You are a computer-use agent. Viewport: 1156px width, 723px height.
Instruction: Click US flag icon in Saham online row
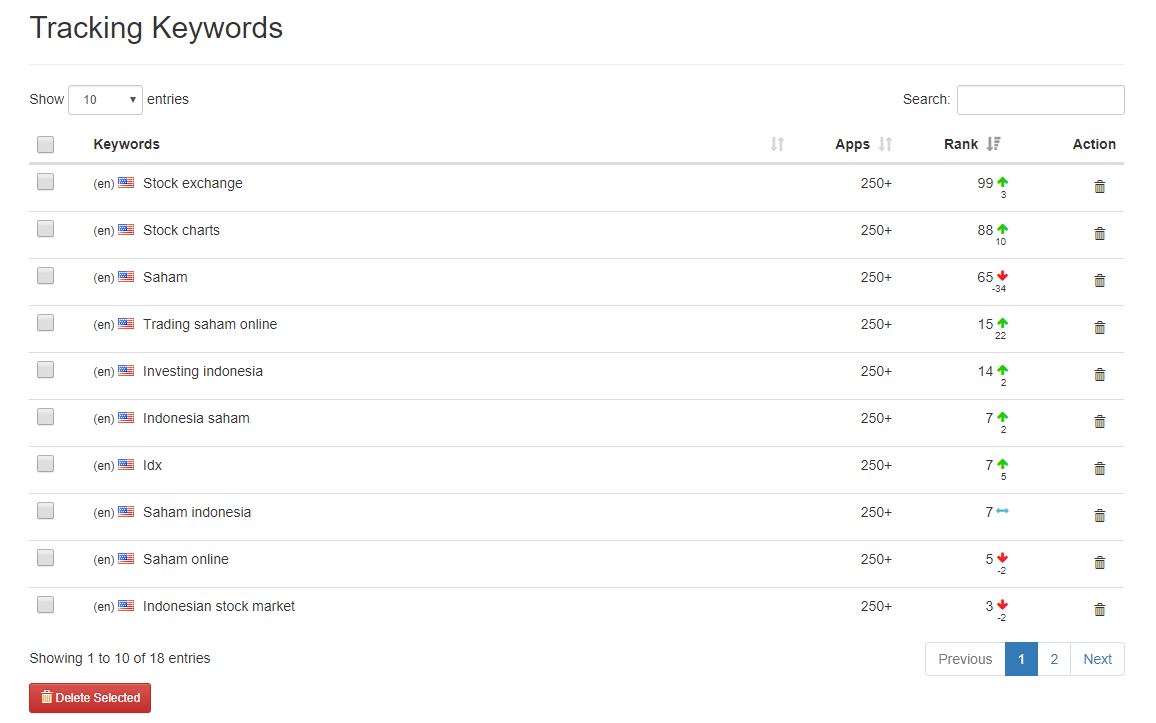[x=126, y=559]
